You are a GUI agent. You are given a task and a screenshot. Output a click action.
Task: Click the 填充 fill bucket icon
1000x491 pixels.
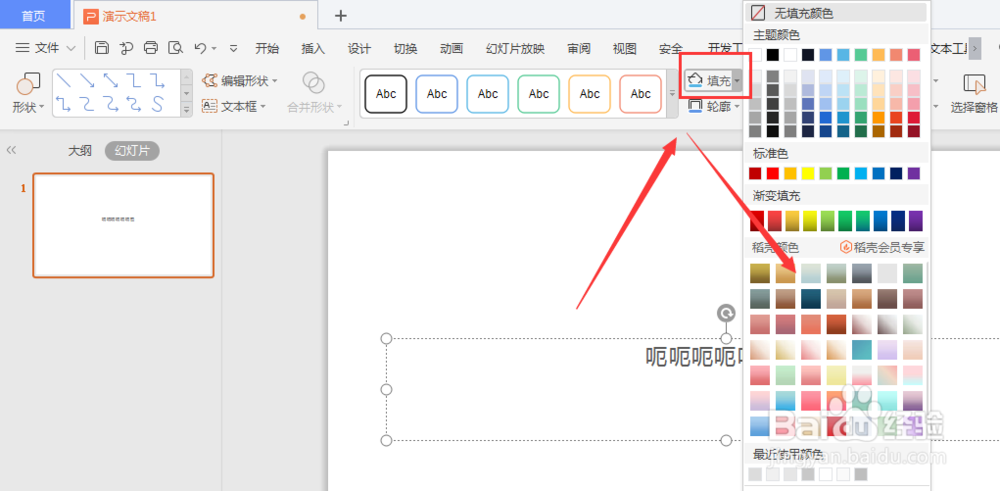point(695,80)
